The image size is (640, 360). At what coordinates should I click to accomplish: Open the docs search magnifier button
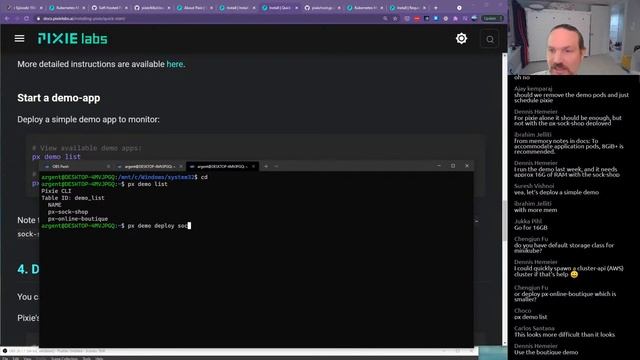pos(490,39)
